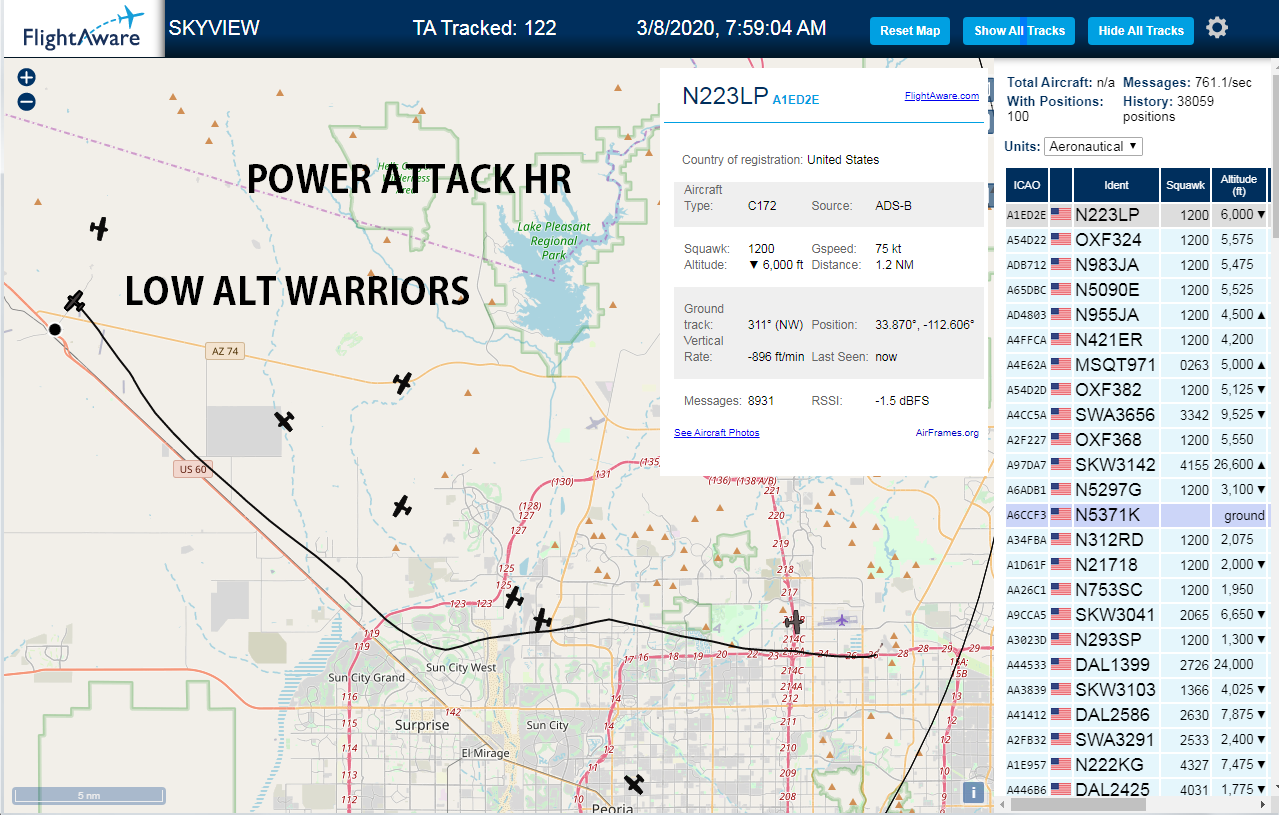The image size is (1279, 815).
Task: Click the map attribution info icon
Action: pos(975,792)
